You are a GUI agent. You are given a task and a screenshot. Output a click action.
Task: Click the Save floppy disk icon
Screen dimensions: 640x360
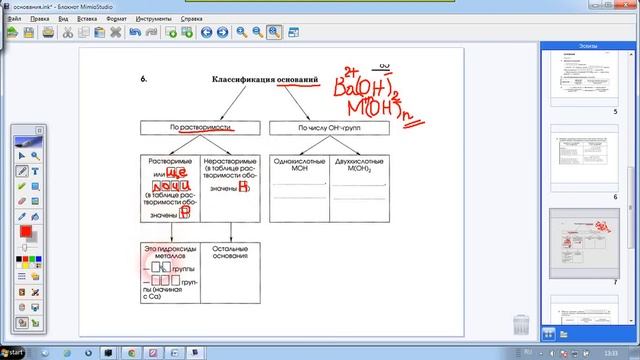tap(29, 32)
